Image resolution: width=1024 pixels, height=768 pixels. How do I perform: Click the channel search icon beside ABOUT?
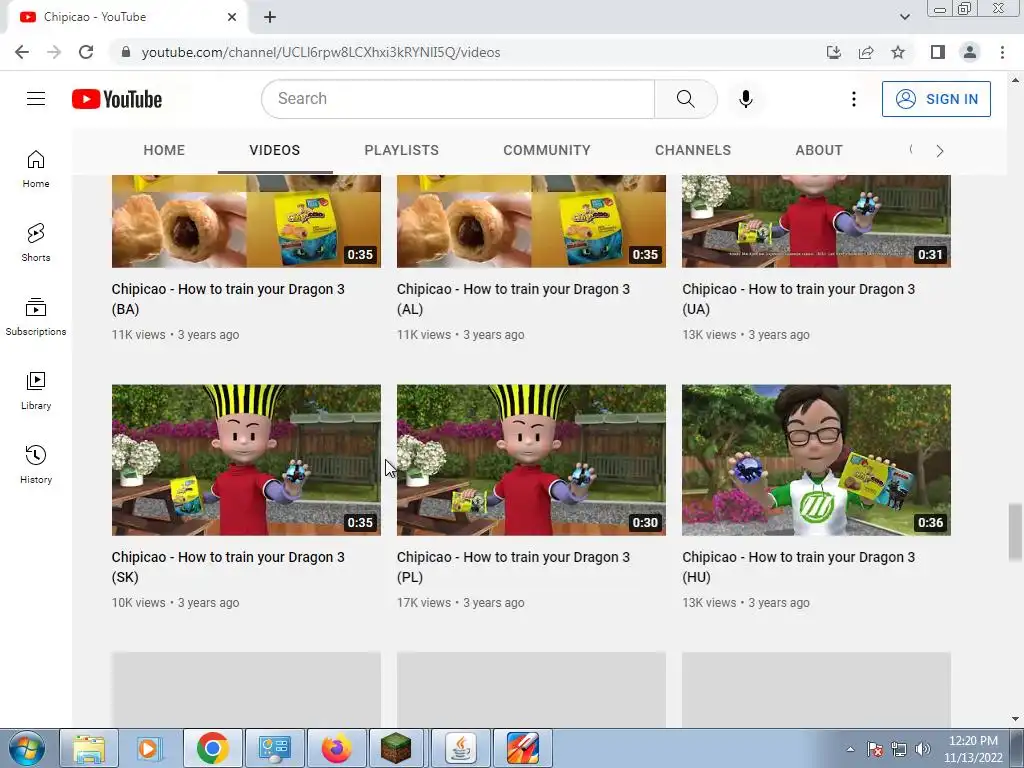(x=911, y=150)
